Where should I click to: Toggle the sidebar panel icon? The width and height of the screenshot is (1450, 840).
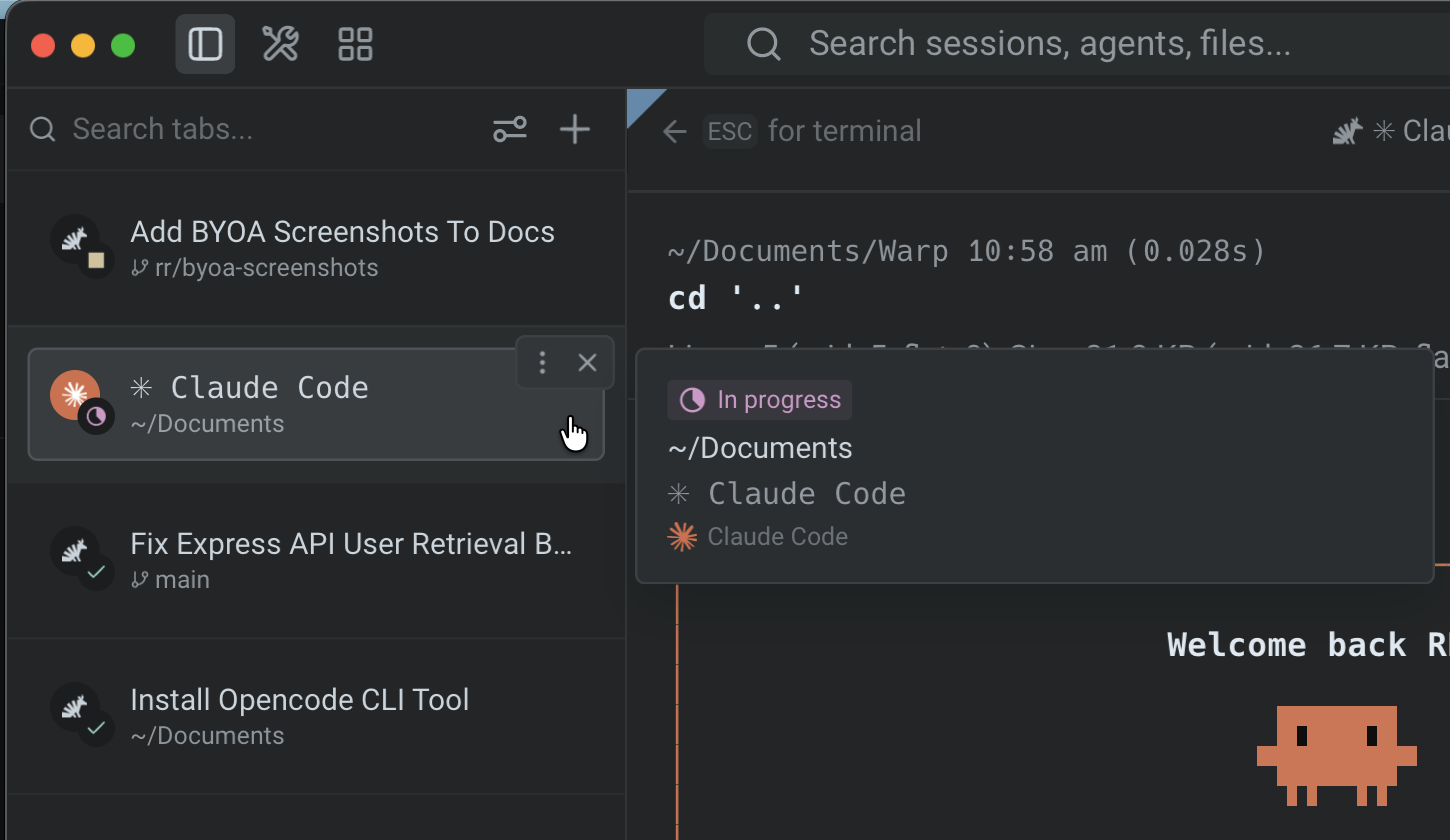(204, 43)
